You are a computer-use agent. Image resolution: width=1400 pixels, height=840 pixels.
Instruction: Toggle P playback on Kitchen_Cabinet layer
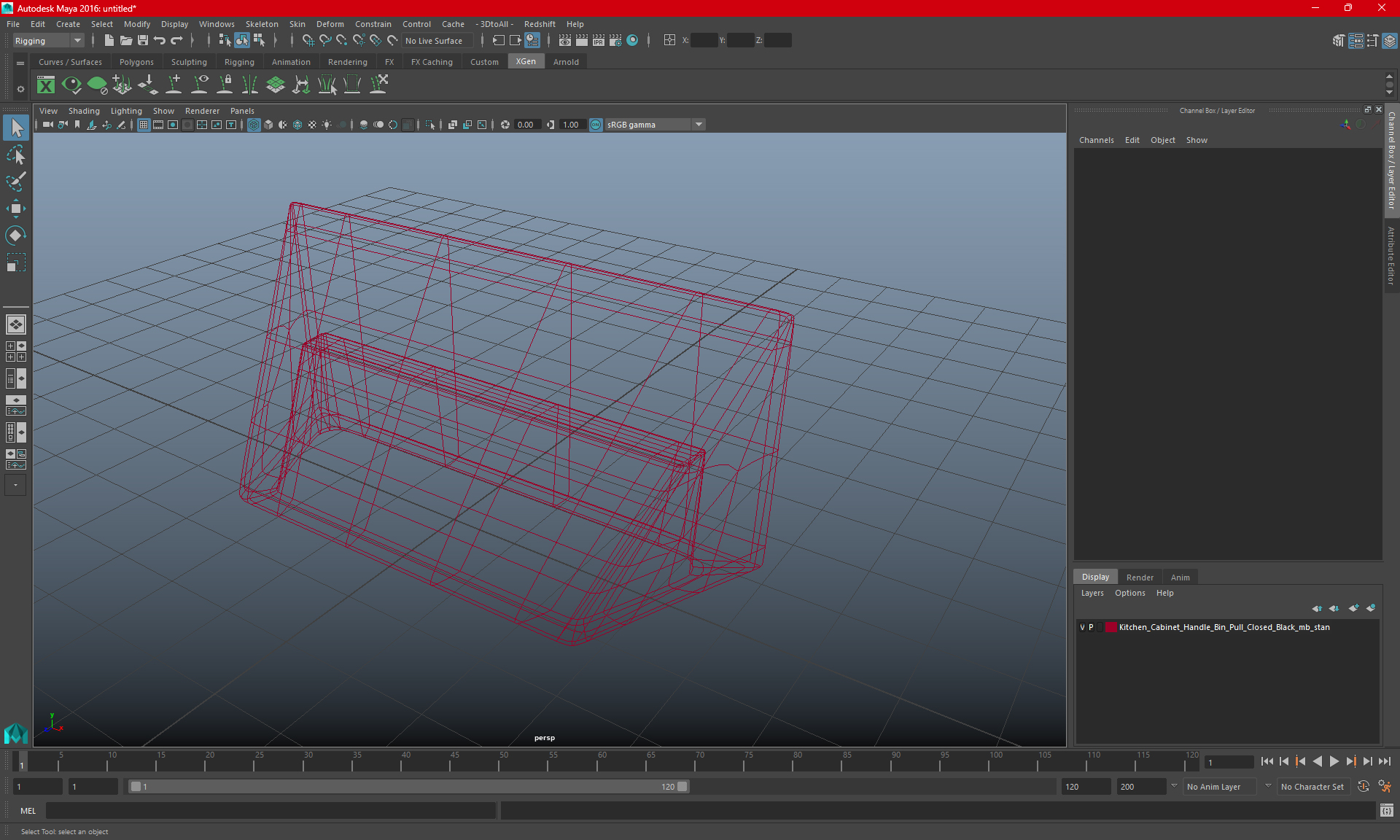point(1092,627)
